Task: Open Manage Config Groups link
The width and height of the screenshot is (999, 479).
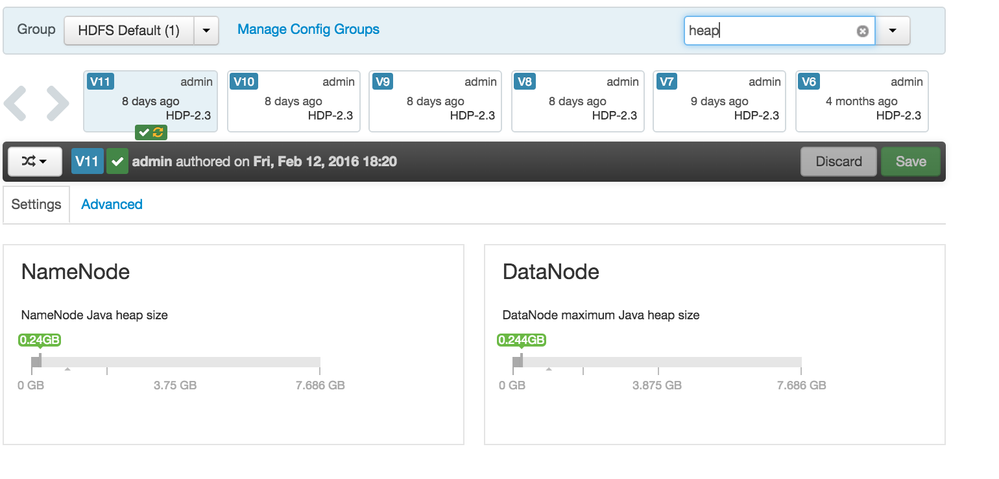Action: pos(308,29)
